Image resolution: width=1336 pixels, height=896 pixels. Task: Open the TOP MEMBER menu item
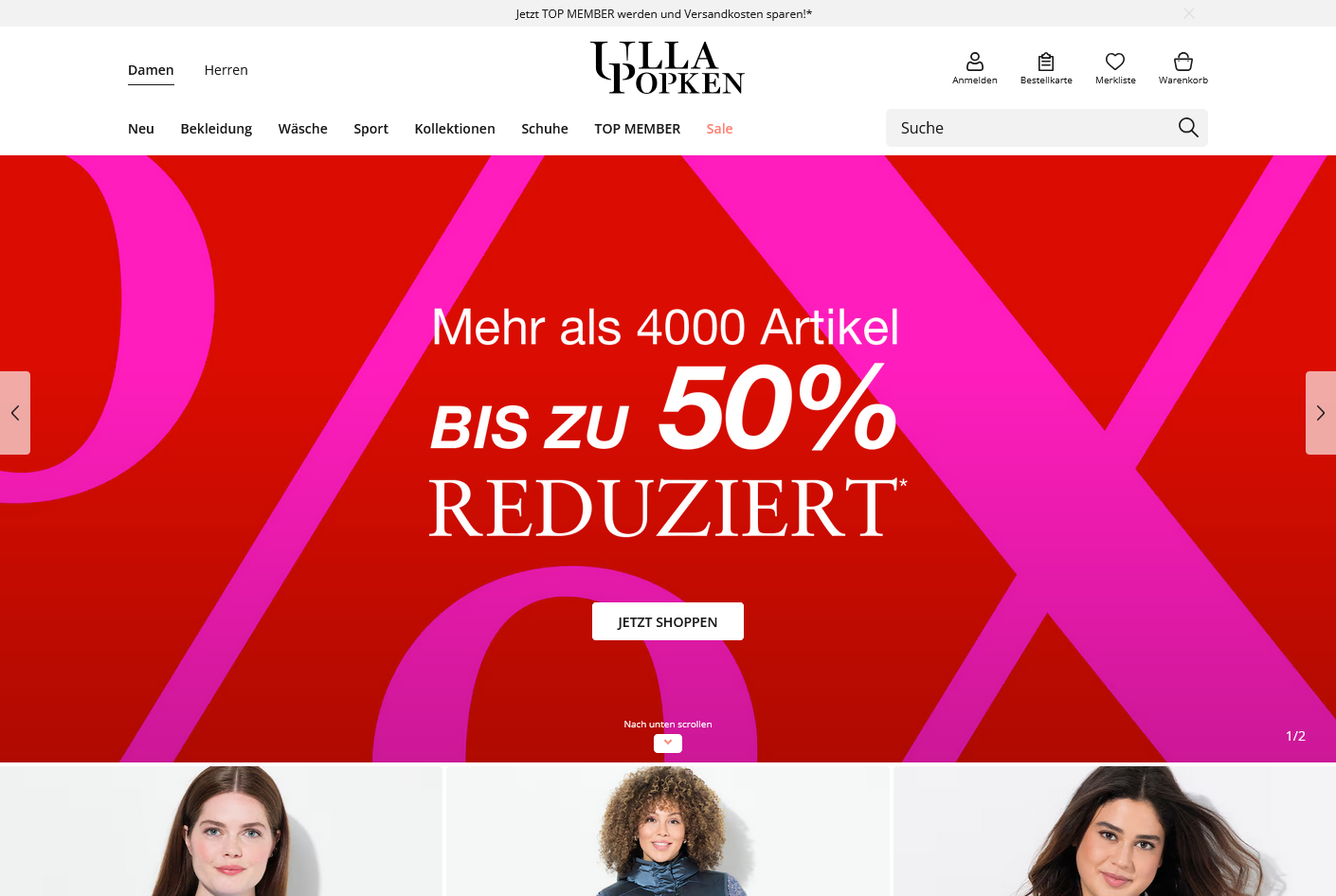click(637, 129)
